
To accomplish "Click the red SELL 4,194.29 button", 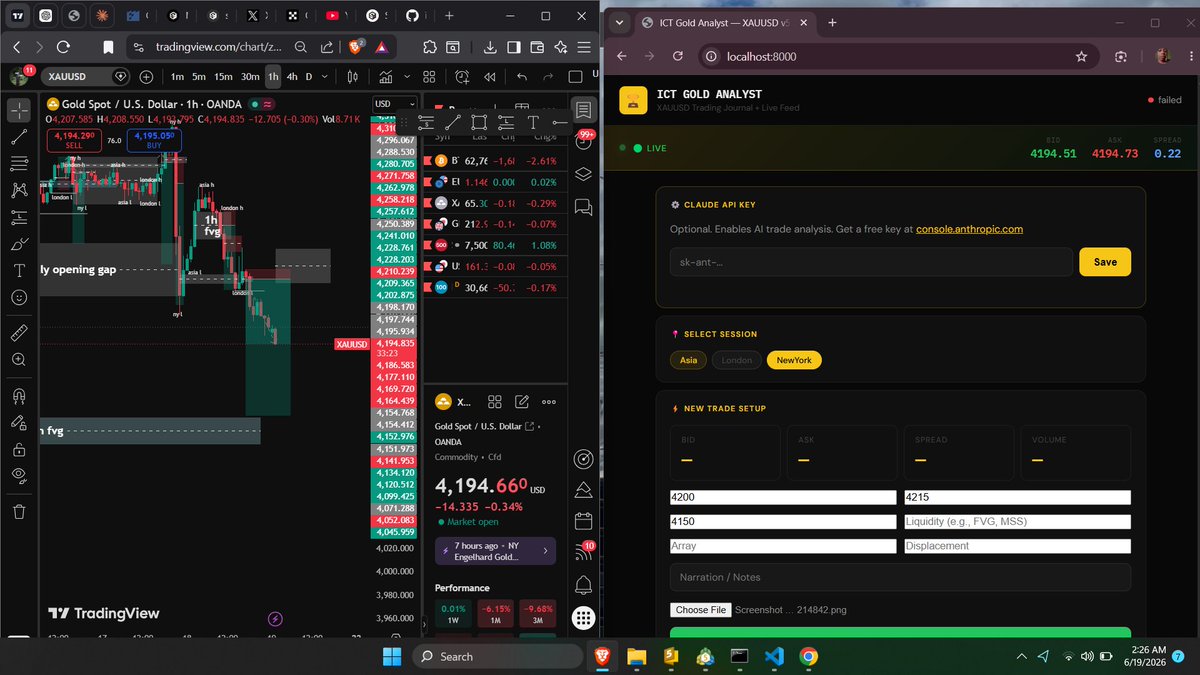I will 74,139.
